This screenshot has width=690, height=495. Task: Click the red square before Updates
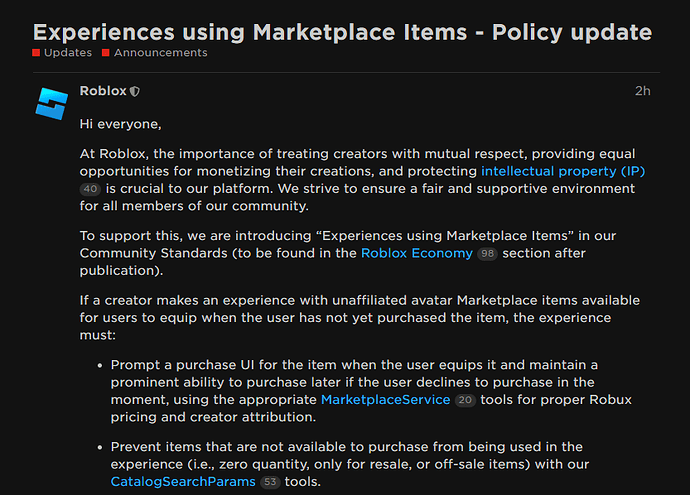point(36,53)
